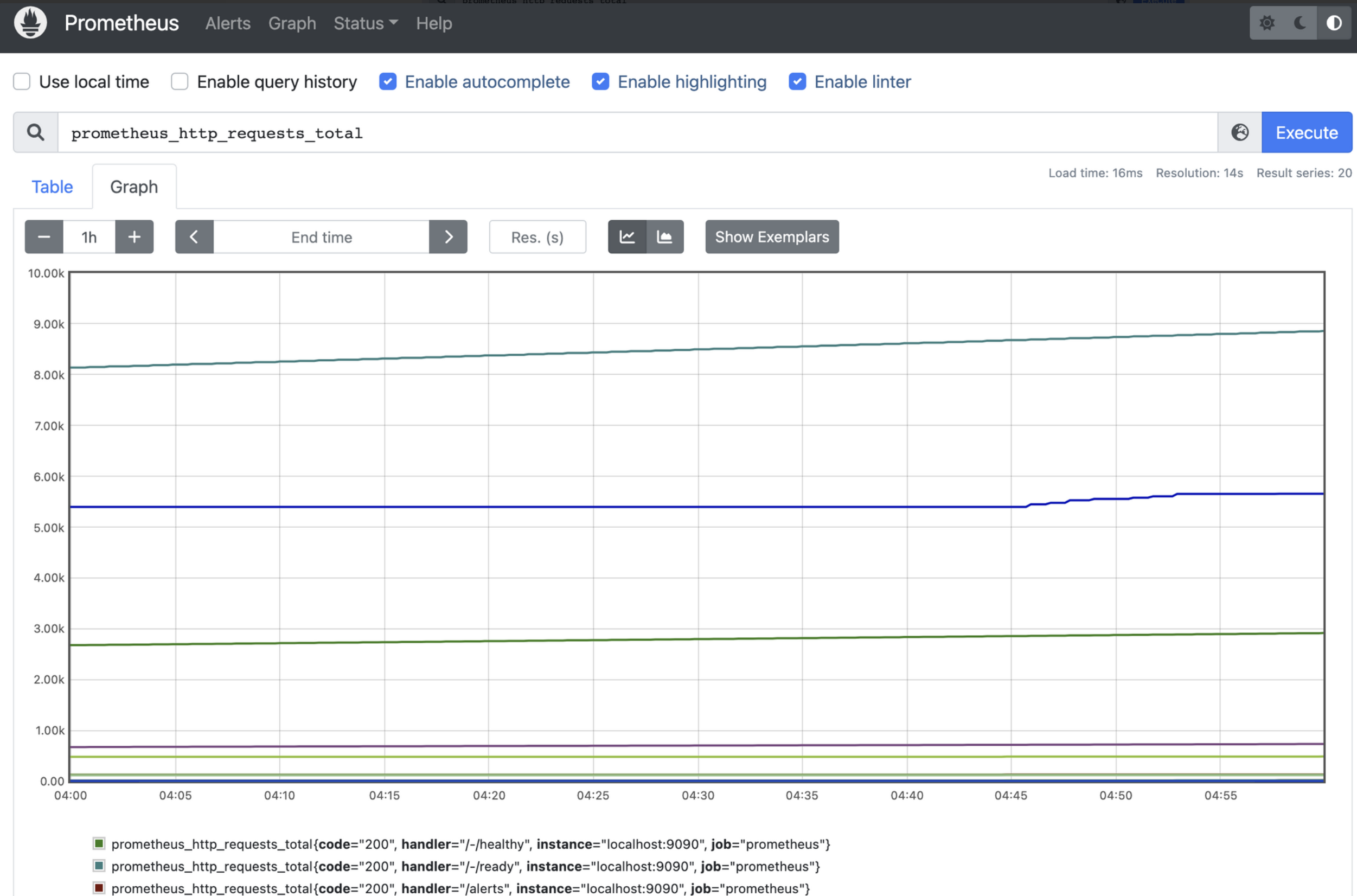Click the 1h range input

(89, 236)
